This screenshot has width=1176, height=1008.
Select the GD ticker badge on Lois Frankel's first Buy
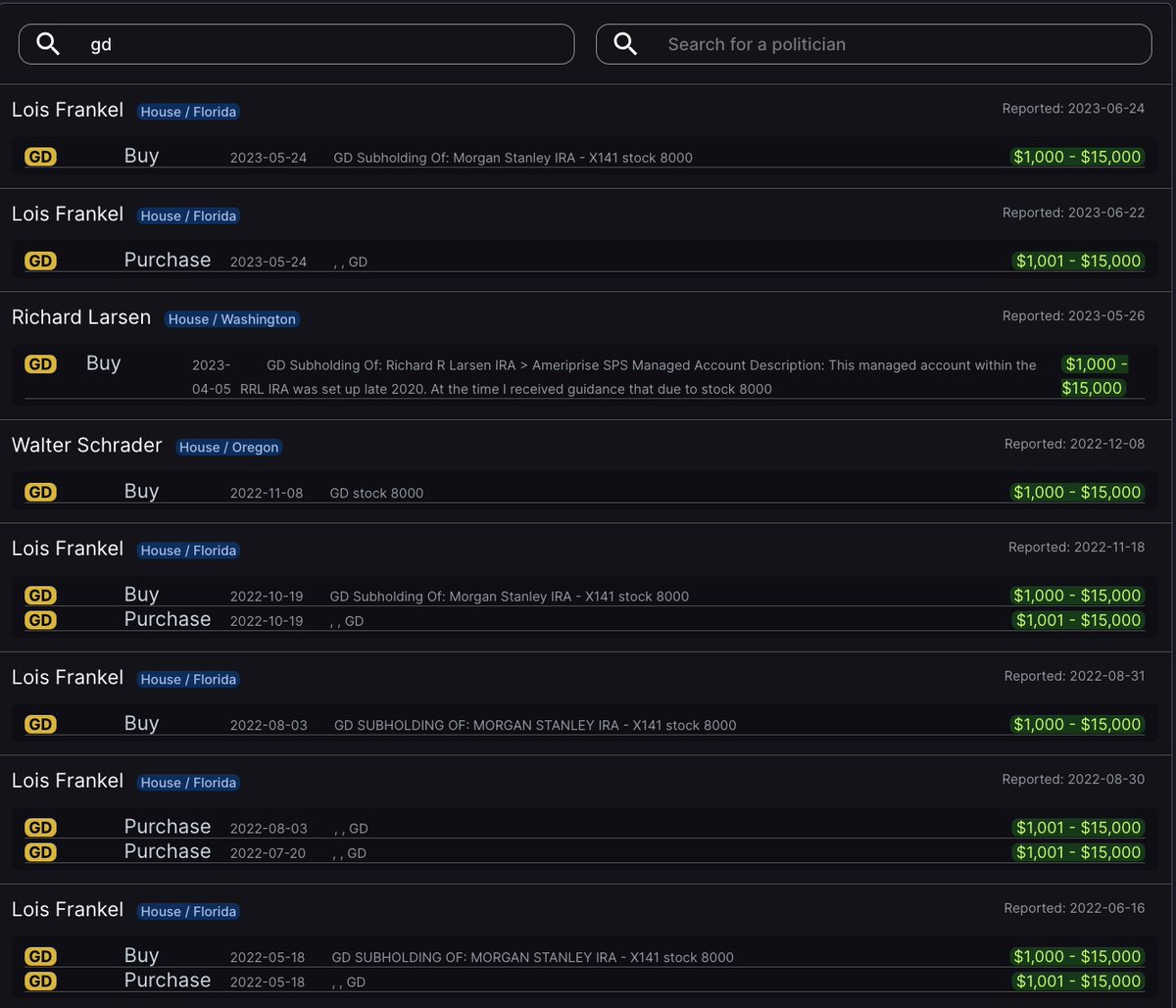point(40,156)
